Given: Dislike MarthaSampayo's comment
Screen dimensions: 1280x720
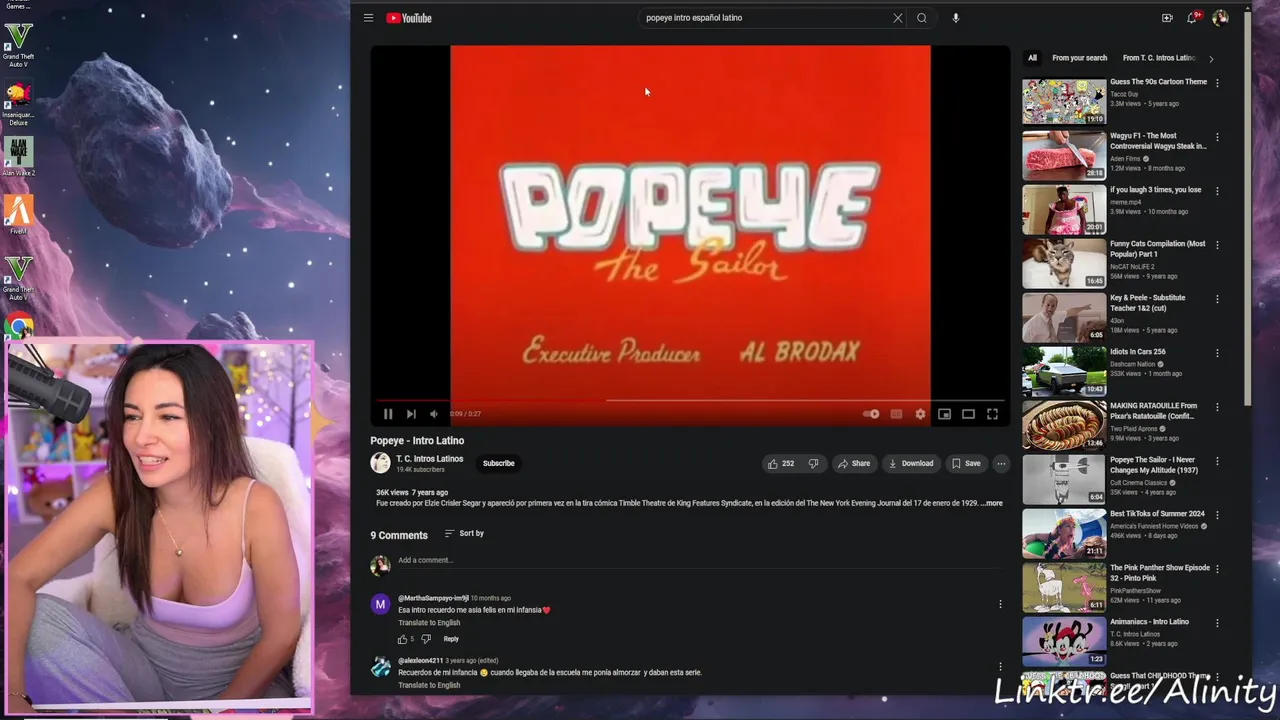Looking at the screenshot, I should pos(426,639).
